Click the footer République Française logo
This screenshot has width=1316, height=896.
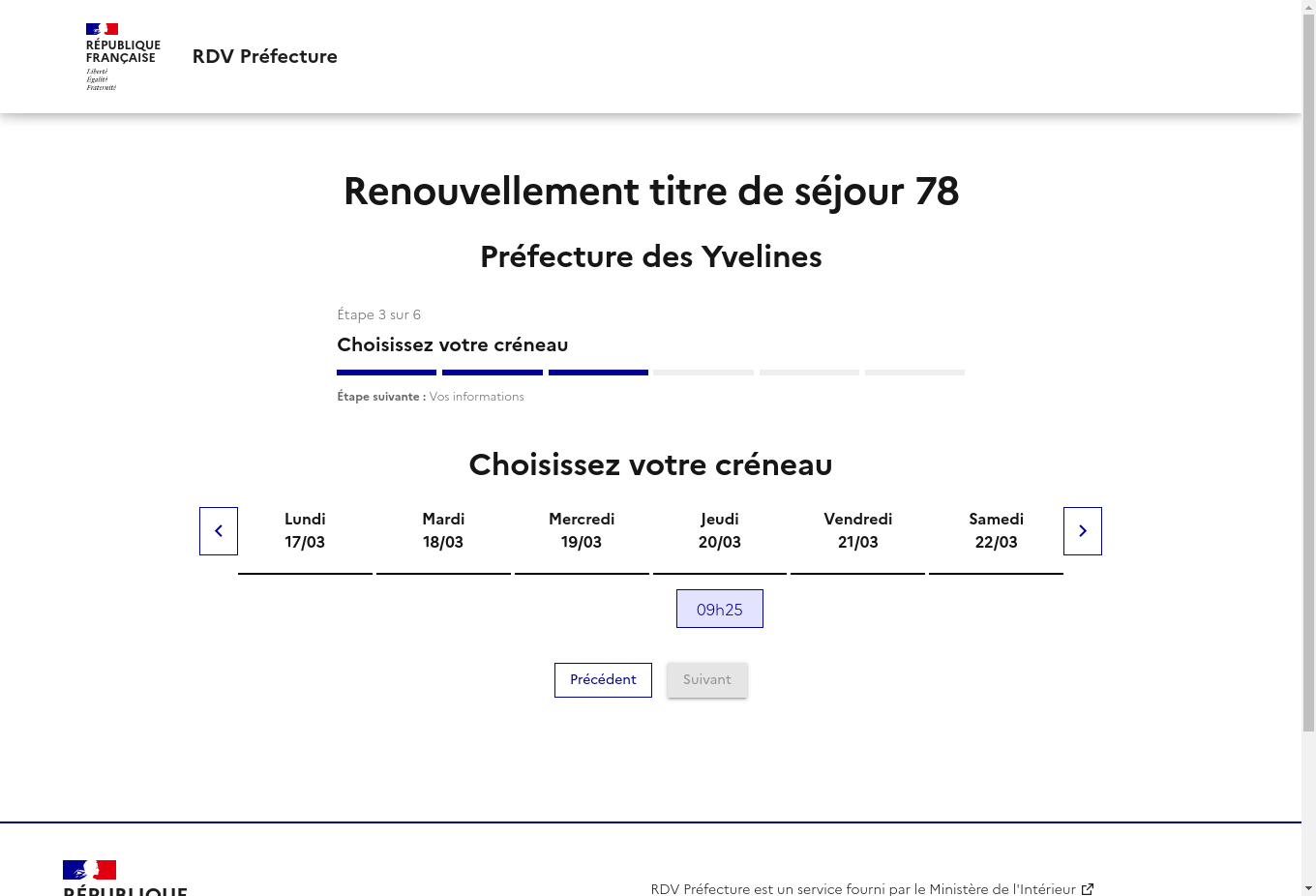pyautogui.click(x=125, y=877)
